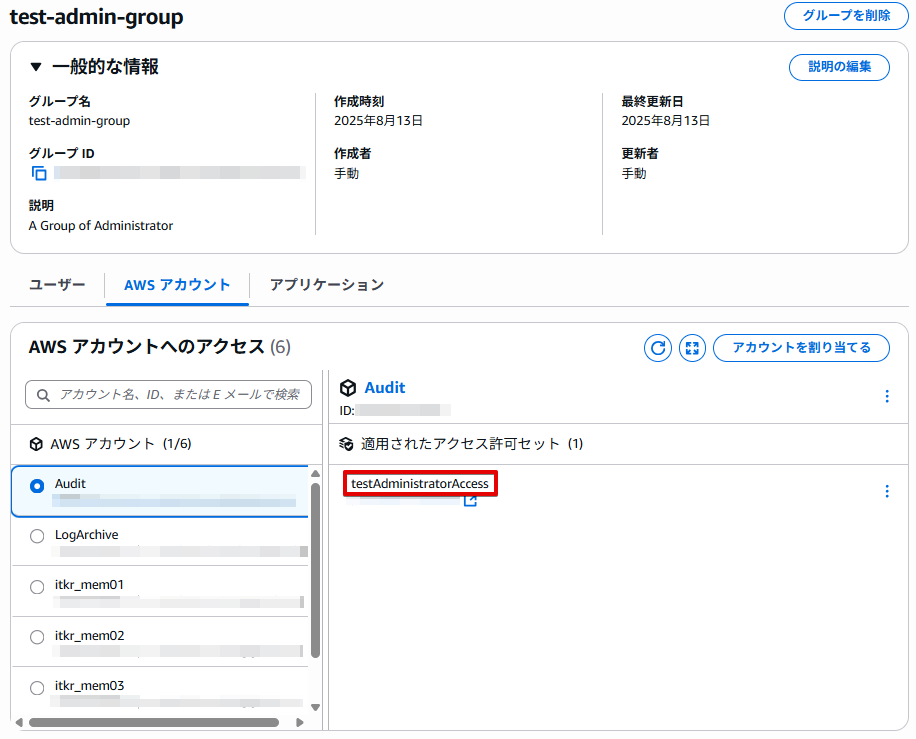The width and height of the screenshot is (916, 739).
Task: Click the horizontal scrollbar thumb under account list
Action: click(x=154, y=723)
